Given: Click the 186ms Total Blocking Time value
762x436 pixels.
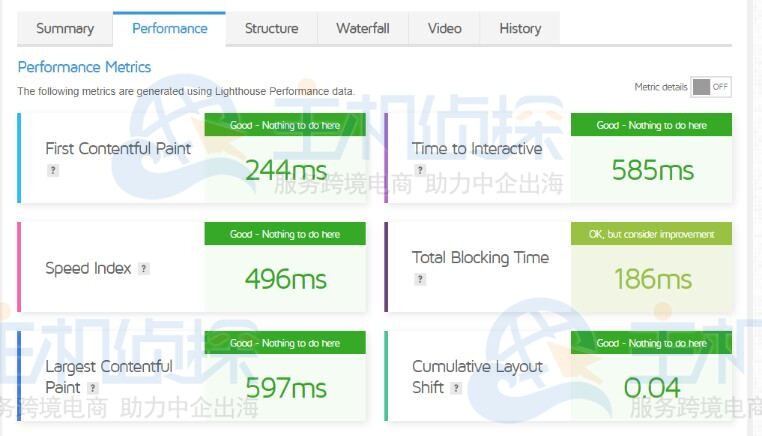Looking at the screenshot, I should pyautogui.click(x=652, y=279).
